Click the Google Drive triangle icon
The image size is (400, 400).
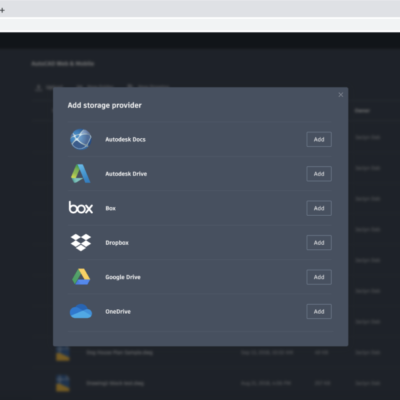(x=81, y=277)
